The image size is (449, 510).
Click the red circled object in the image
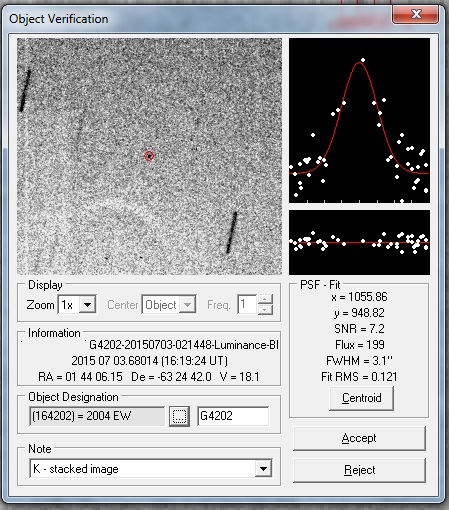point(149,156)
